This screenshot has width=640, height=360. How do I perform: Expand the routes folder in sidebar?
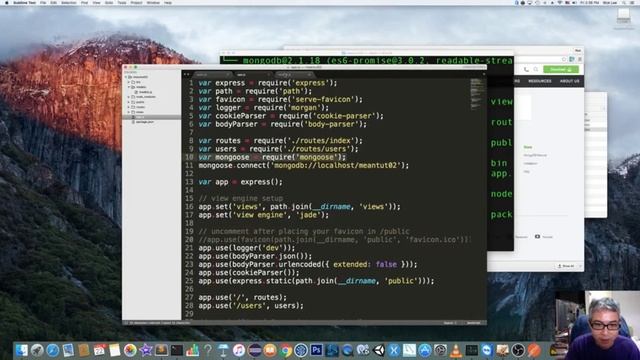(x=129, y=107)
